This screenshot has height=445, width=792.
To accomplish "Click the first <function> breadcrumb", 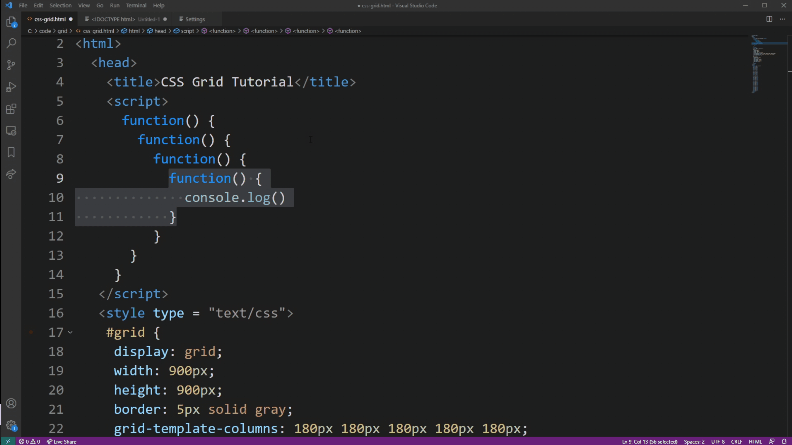I will coord(219,31).
